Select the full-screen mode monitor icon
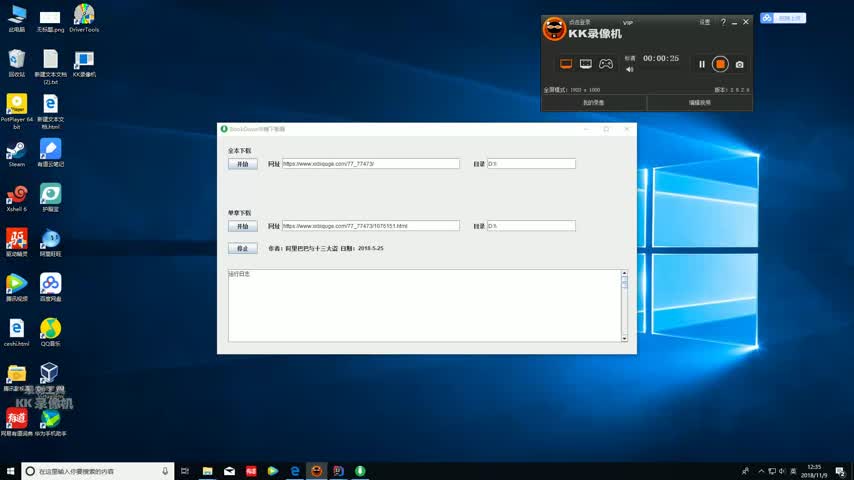854x480 pixels. click(566, 64)
